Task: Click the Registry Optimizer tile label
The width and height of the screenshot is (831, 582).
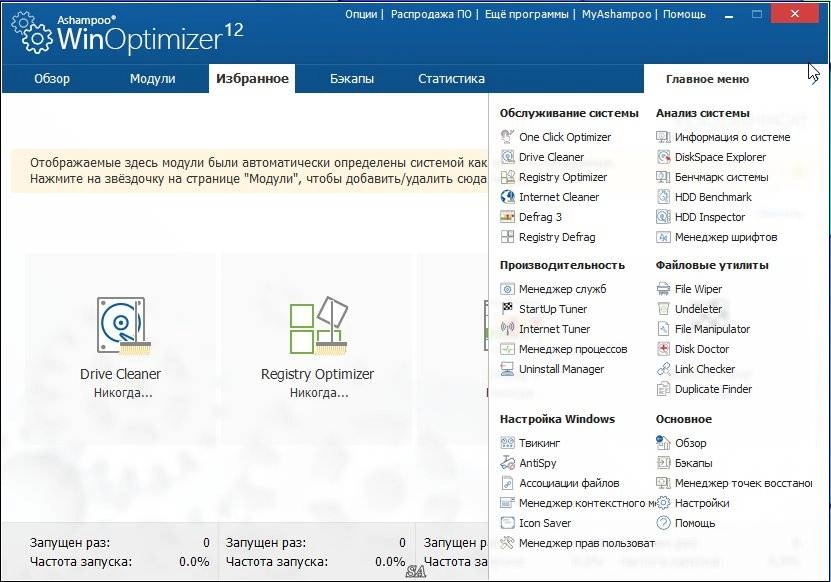Action: (317, 374)
